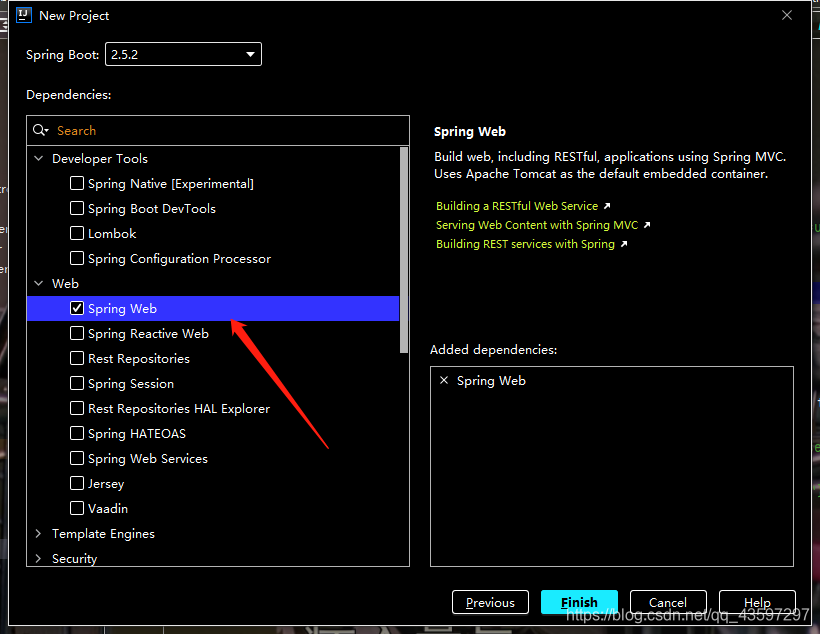The image size is (820, 634).
Task: Check Spring Reactive Web dependency
Action: tap(77, 333)
